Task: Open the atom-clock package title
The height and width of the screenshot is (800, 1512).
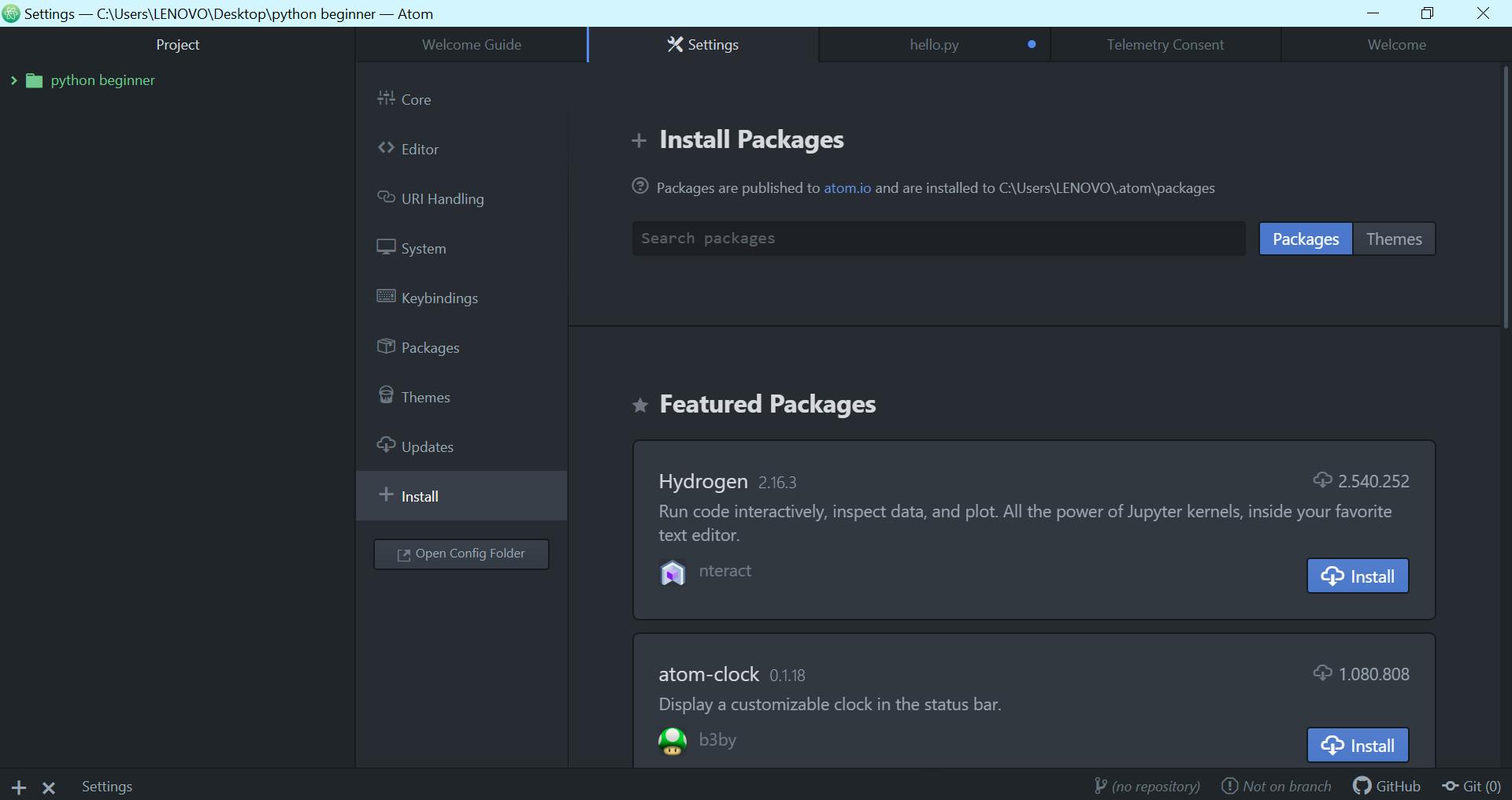Action: (x=709, y=674)
